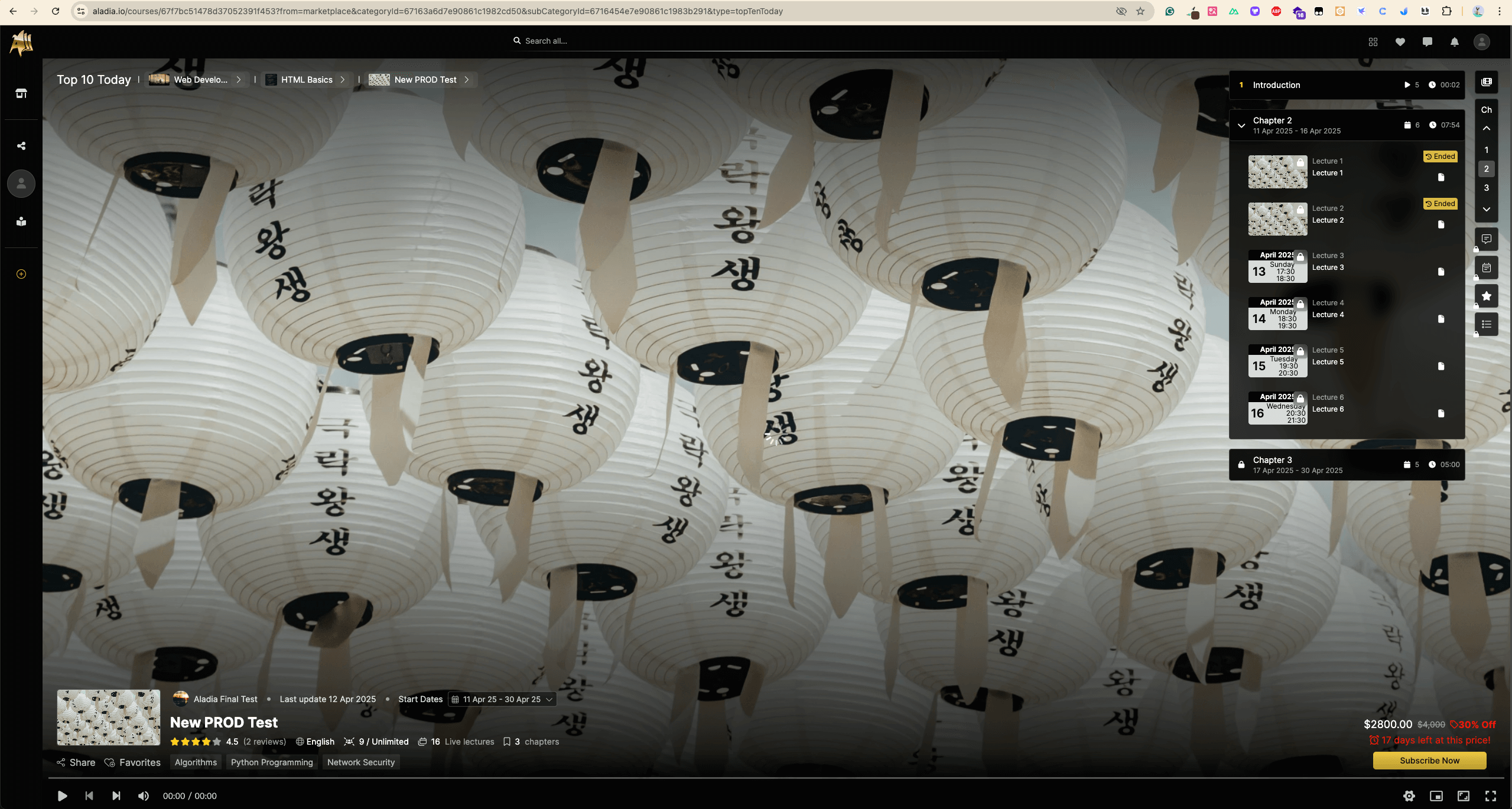The height and width of the screenshot is (809, 1512).
Task: Click the marketplace store icon in left sidebar
Action: [x=21, y=93]
